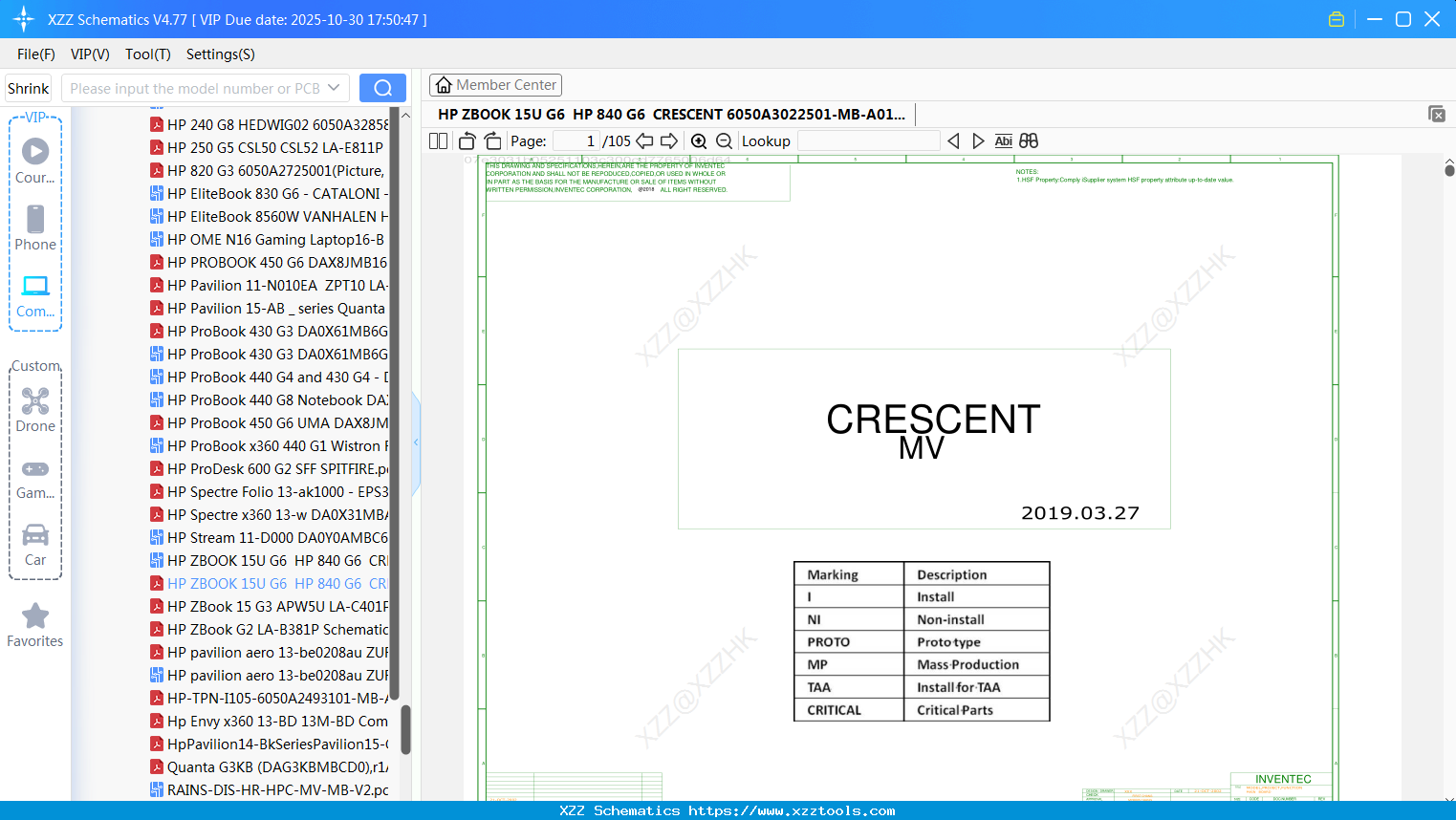Open HP EliteBook 830 G6 CATALONI file
1456x820 pixels.
pyautogui.click(x=270, y=193)
